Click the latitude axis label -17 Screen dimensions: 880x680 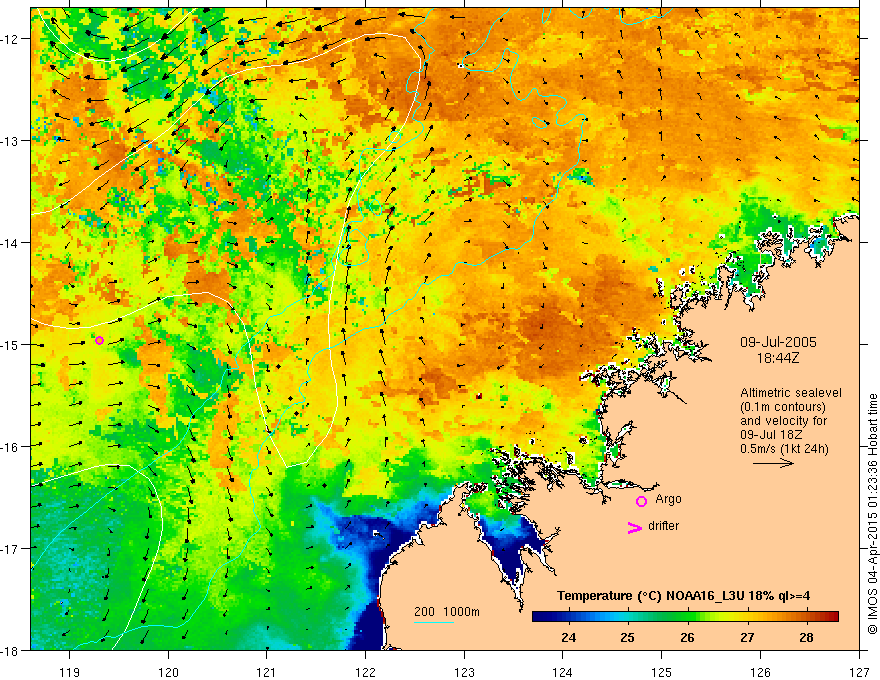10,548
